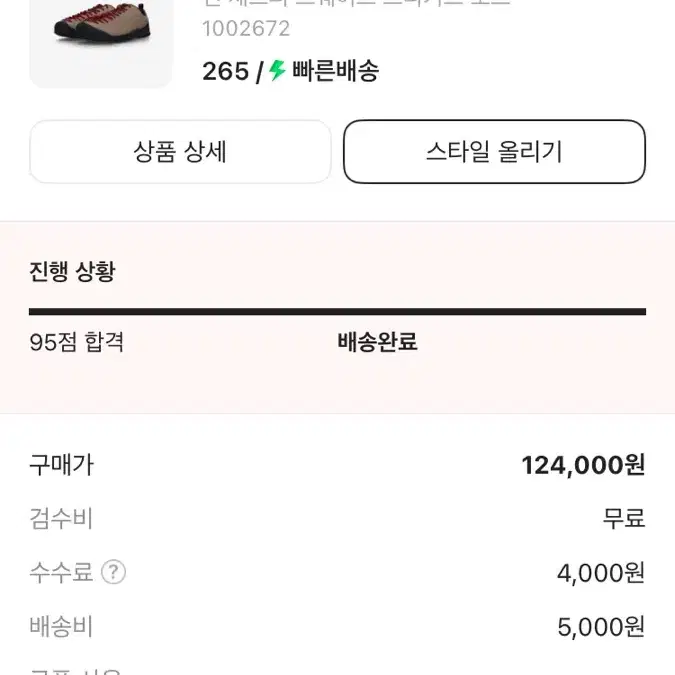Click the 124,000원 purchase price

click(583, 465)
